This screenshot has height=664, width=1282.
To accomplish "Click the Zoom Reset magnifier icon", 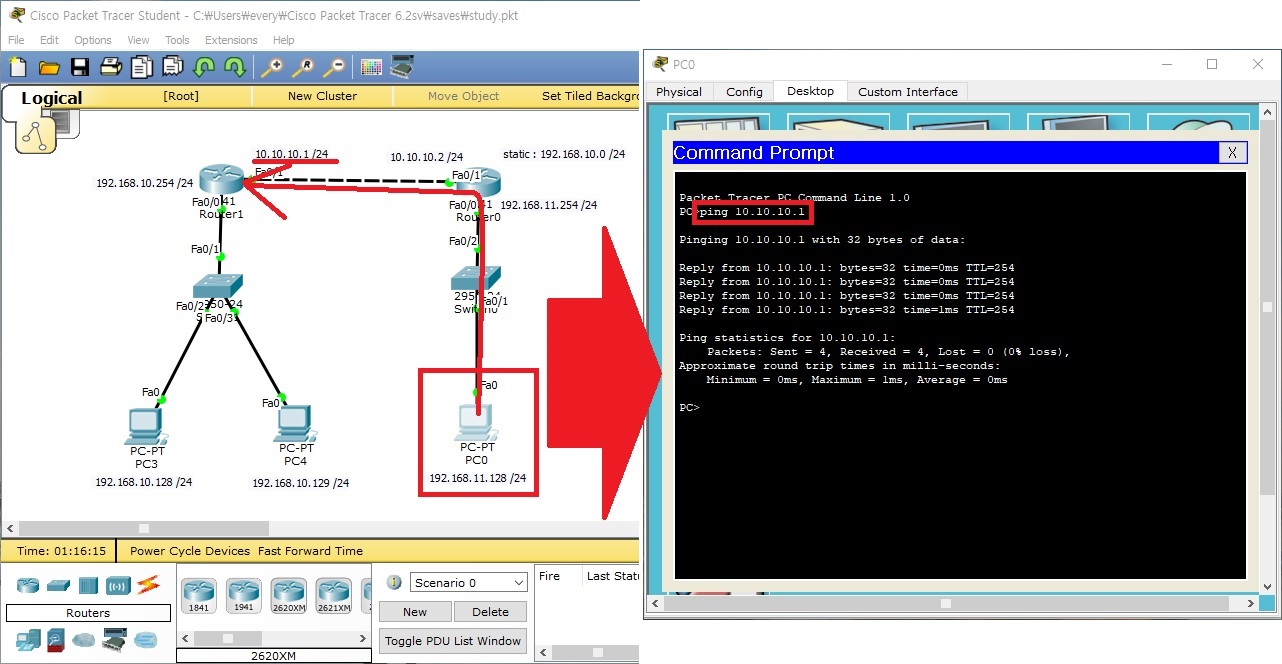I will [x=302, y=67].
